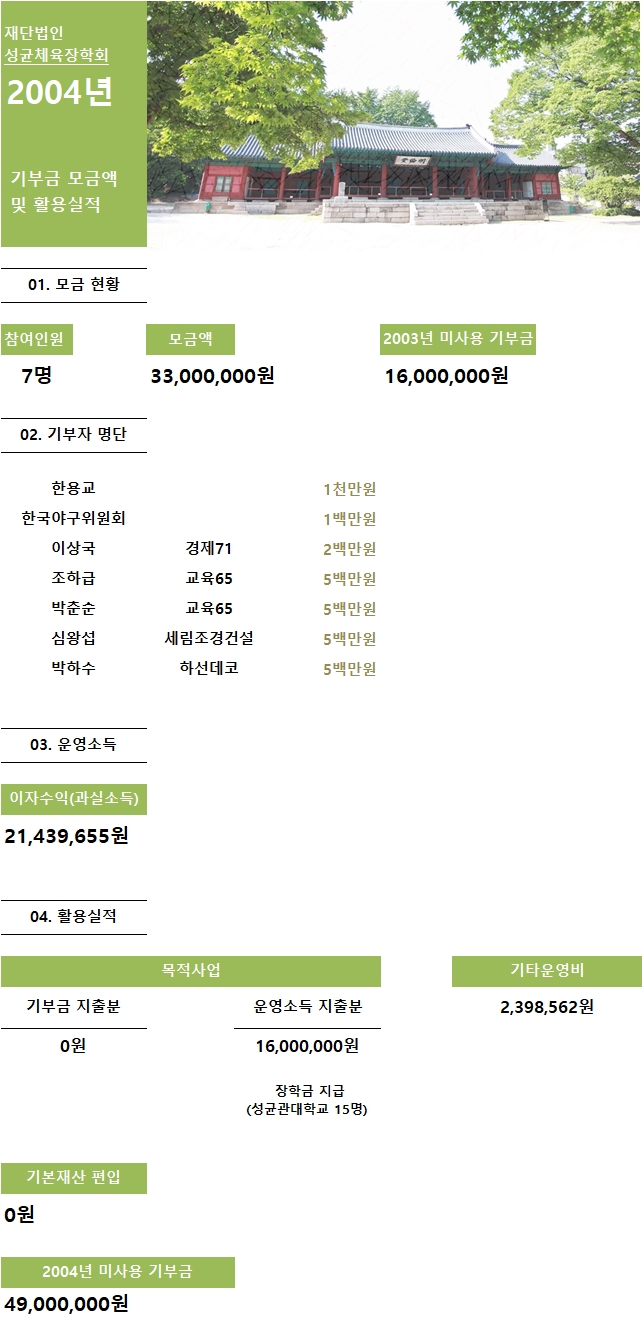Click the 33,000,000원 total amount
Image resolution: width=642 pixels, height=1342 pixels.
[212, 376]
